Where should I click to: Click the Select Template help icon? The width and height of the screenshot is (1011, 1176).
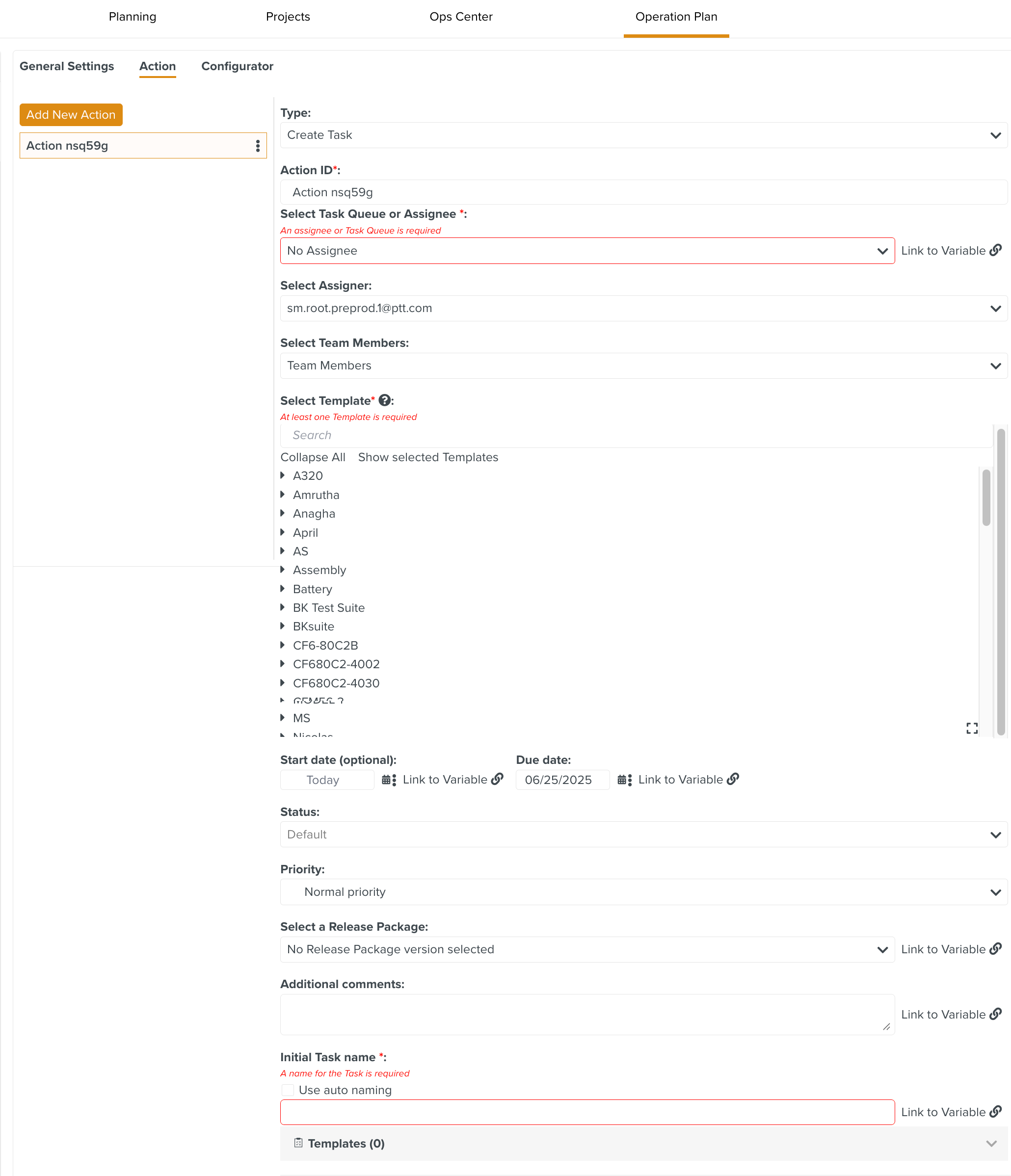384,401
